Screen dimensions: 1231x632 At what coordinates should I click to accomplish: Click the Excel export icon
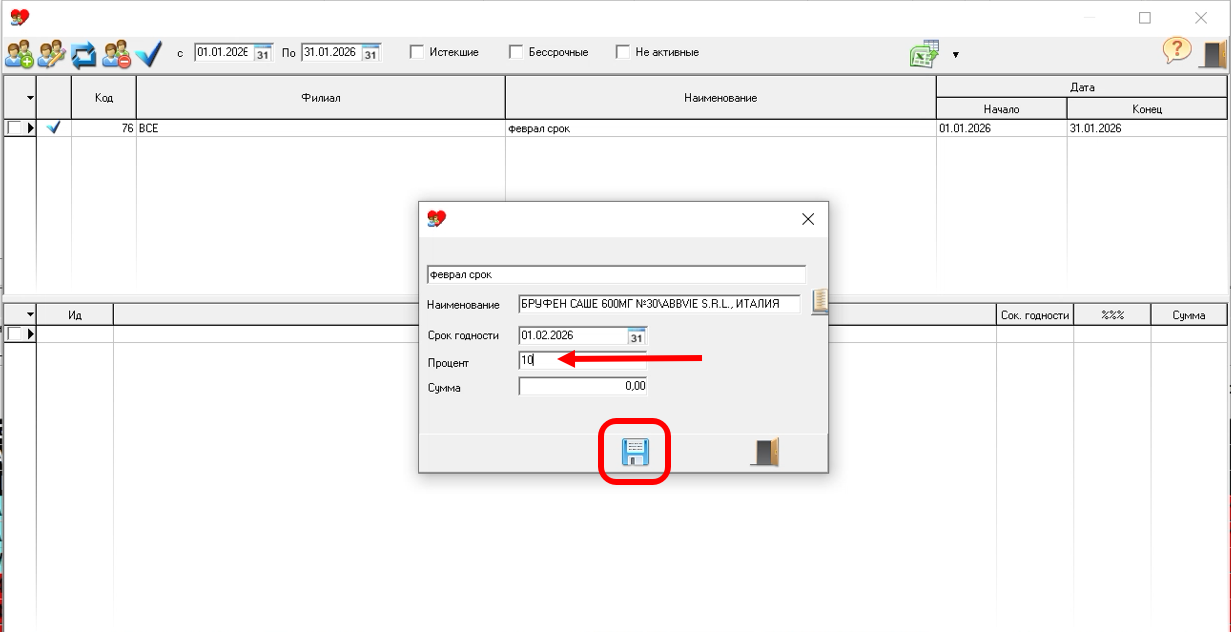pos(924,54)
